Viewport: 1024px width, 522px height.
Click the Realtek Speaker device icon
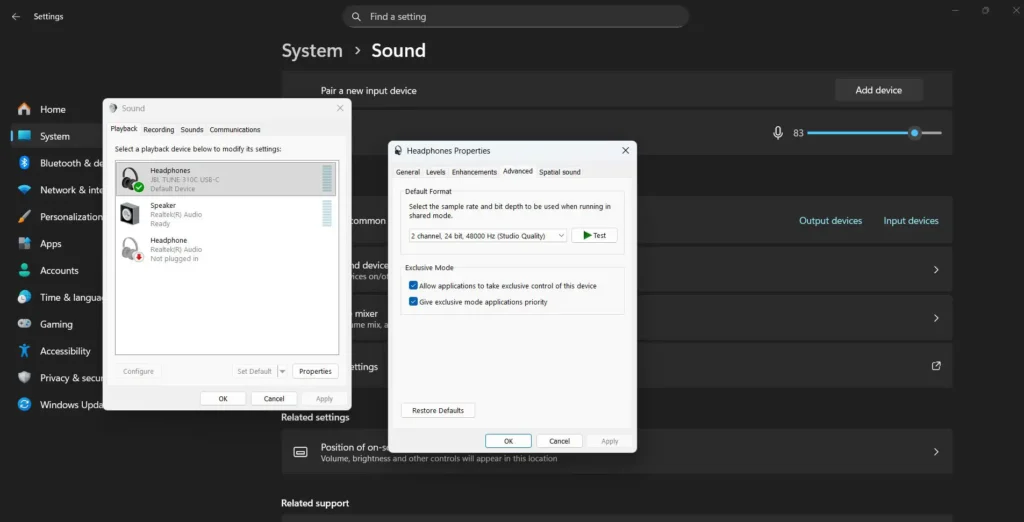[x=129, y=214]
